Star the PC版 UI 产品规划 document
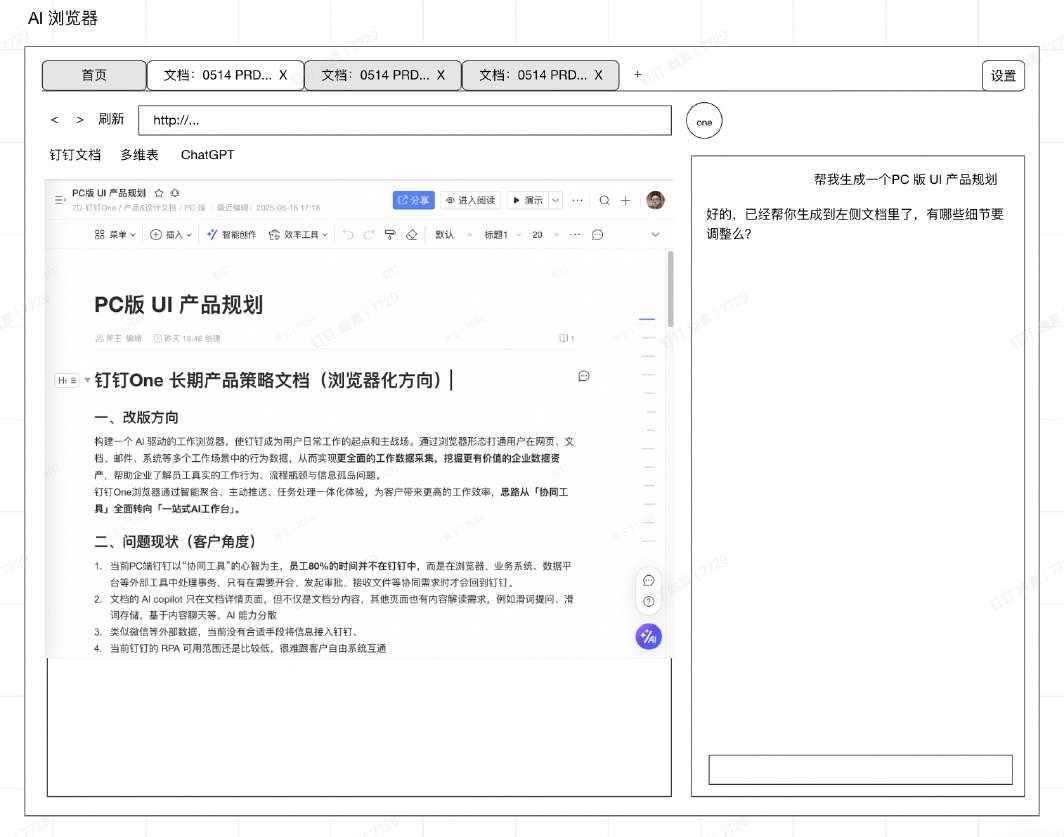The height and width of the screenshot is (837, 1064). (159, 193)
